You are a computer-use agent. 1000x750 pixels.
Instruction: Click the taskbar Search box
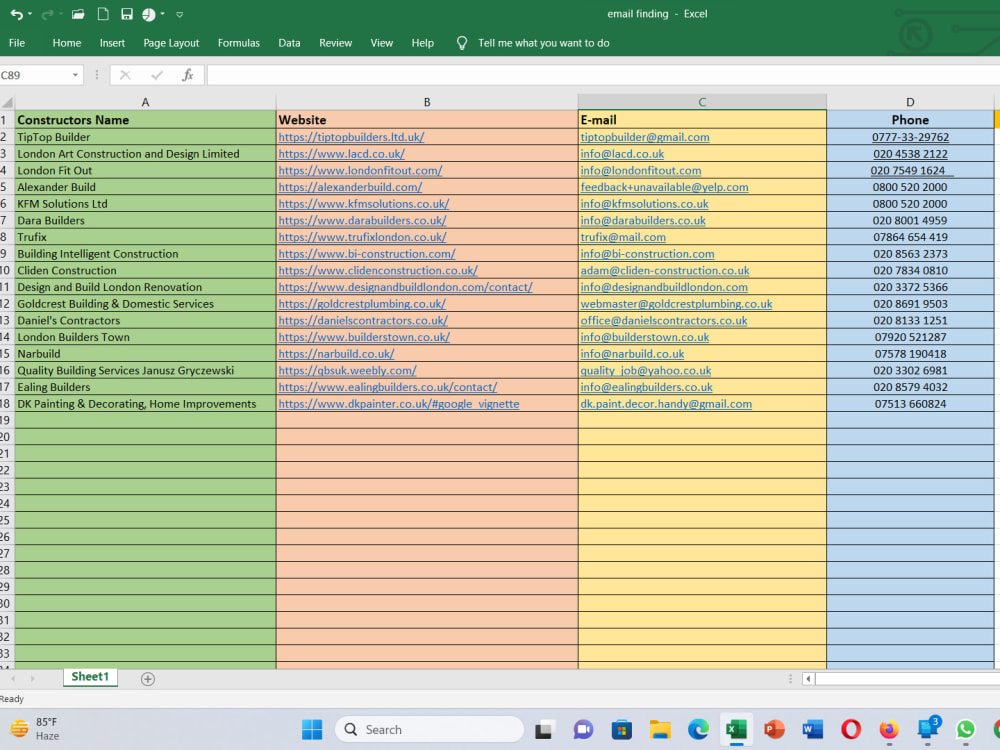coord(429,730)
